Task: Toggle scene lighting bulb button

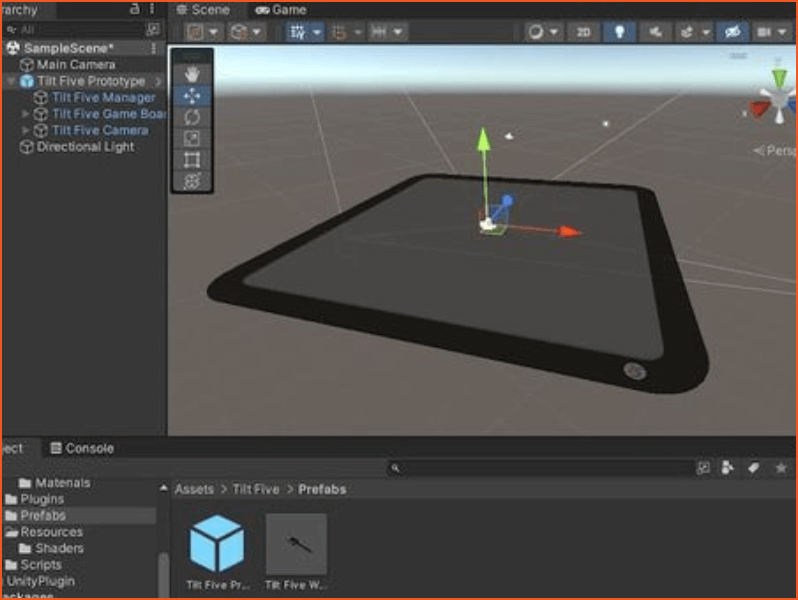Action: (619, 32)
